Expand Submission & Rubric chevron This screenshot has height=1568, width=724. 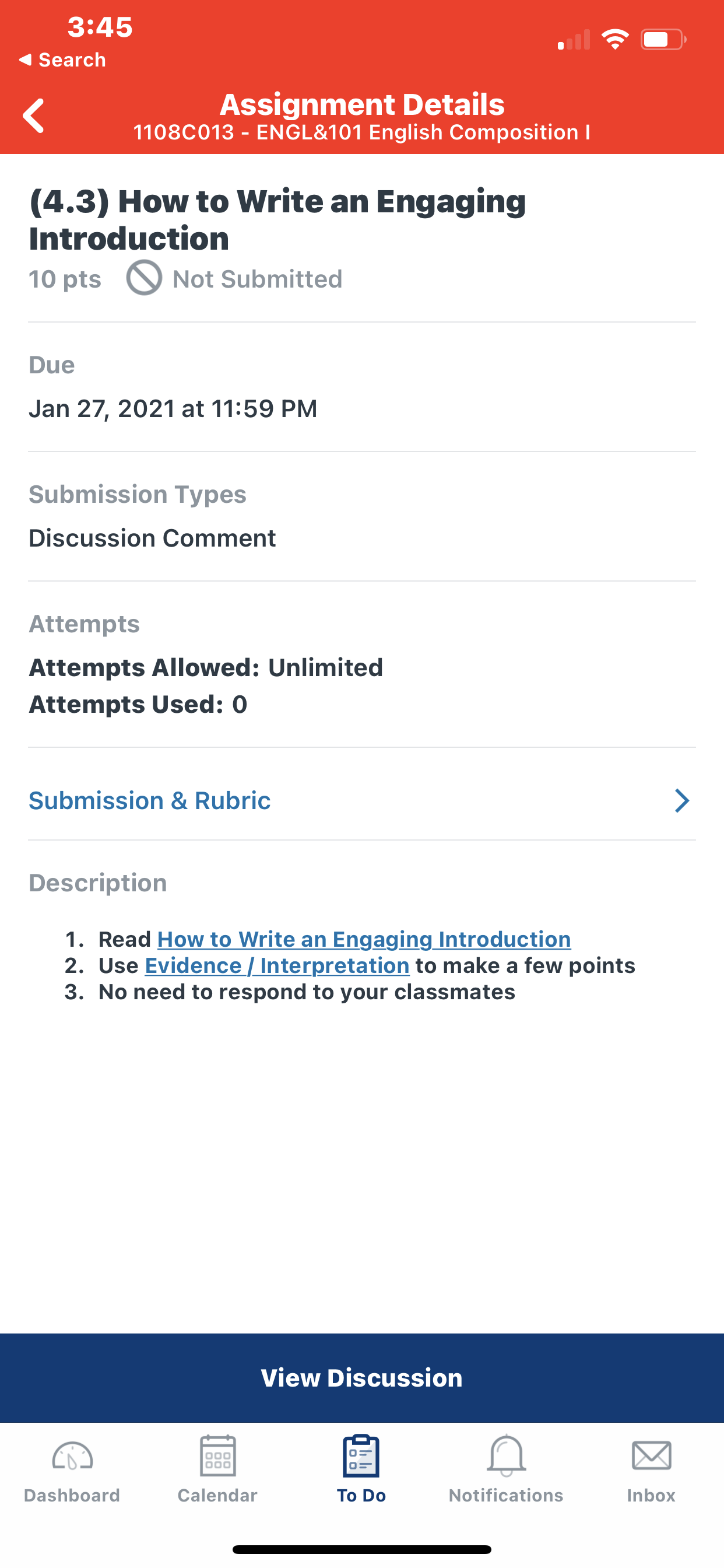click(682, 800)
